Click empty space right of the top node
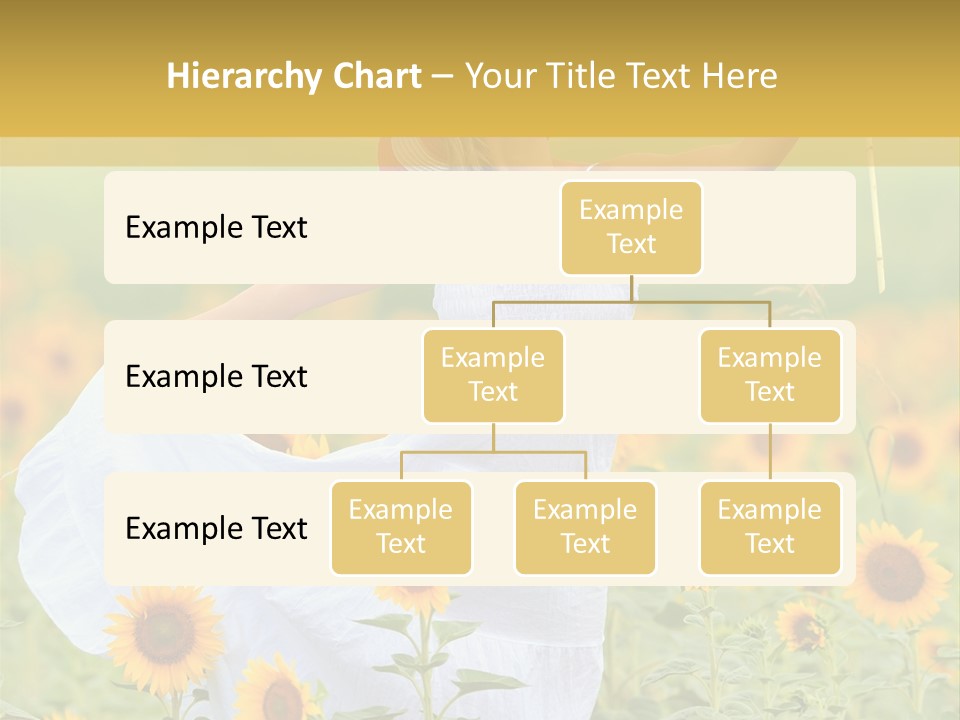This screenshot has height=720, width=960. click(780, 228)
